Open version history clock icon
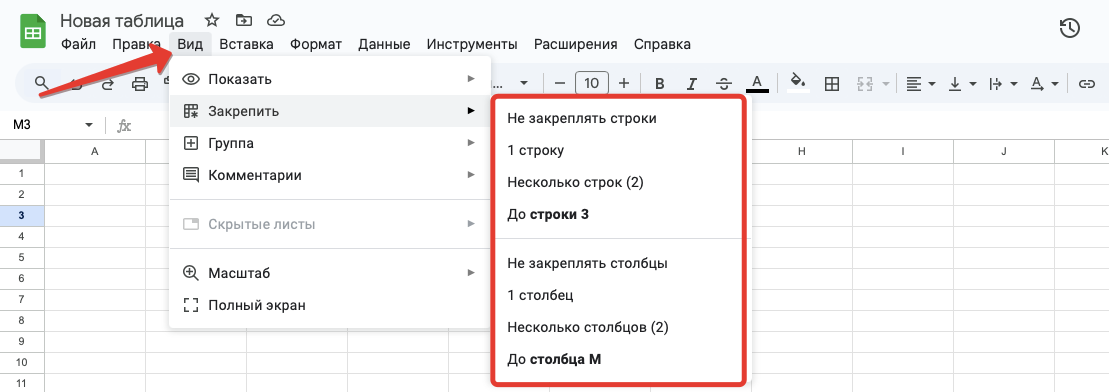The width and height of the screenshot is (1109, 392). click(x=1069, y=28)
